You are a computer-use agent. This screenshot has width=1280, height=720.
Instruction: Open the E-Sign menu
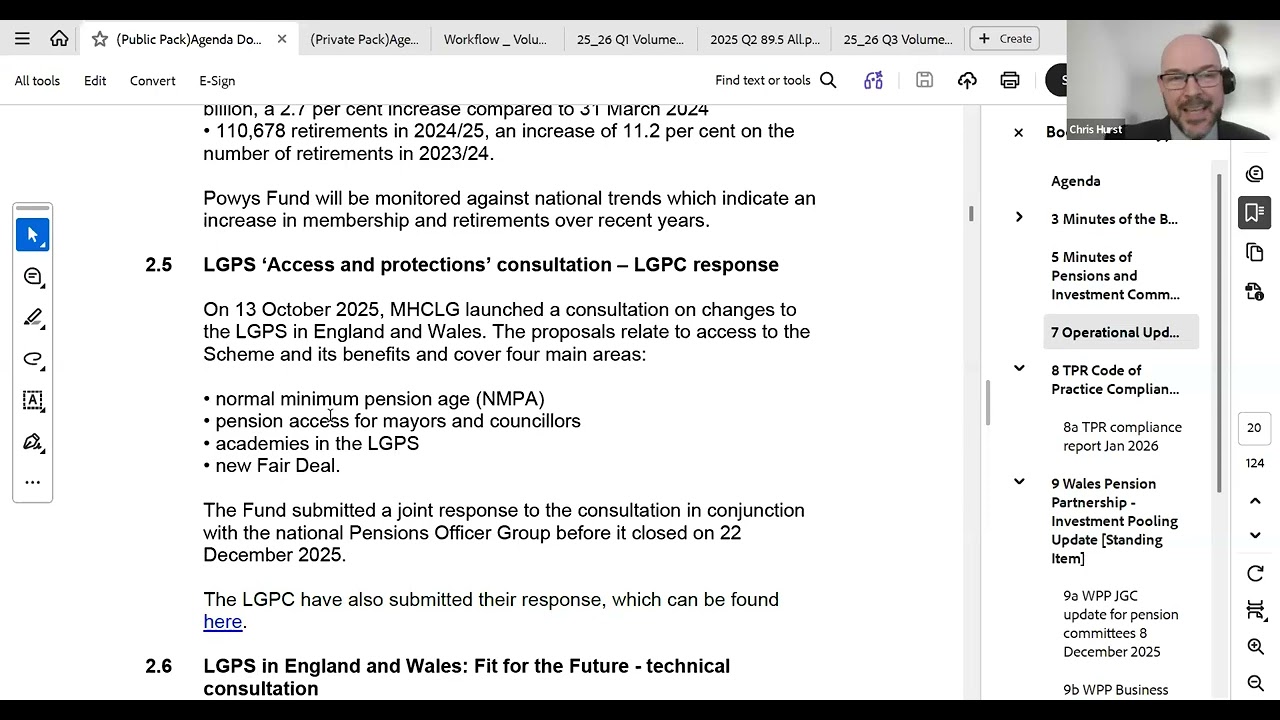coord(217,80)
